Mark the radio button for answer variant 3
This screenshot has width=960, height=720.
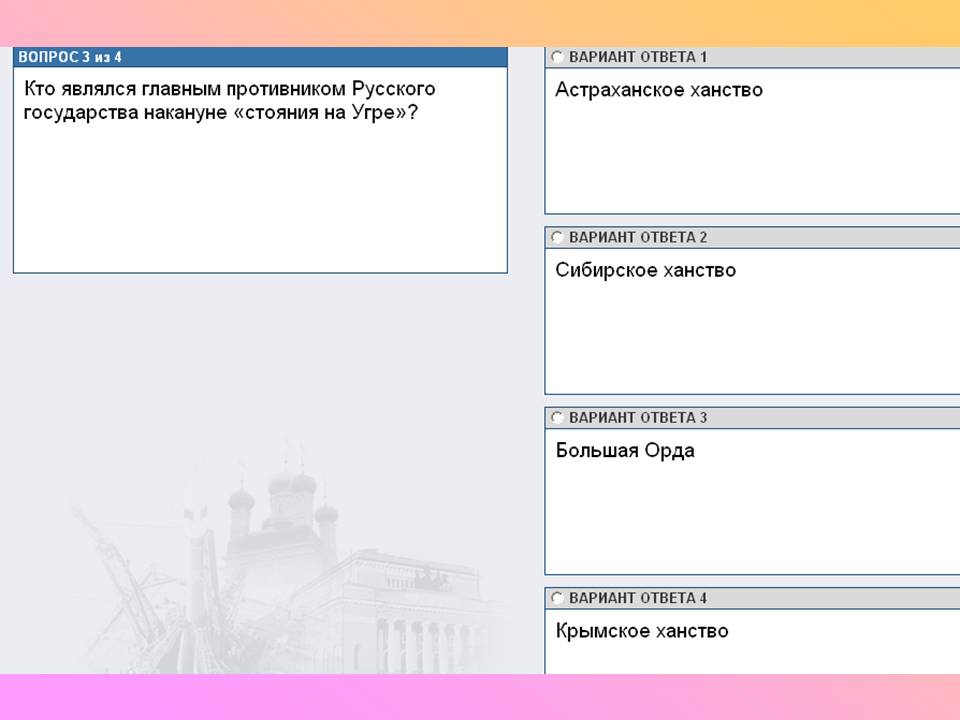tap(557, 418)
